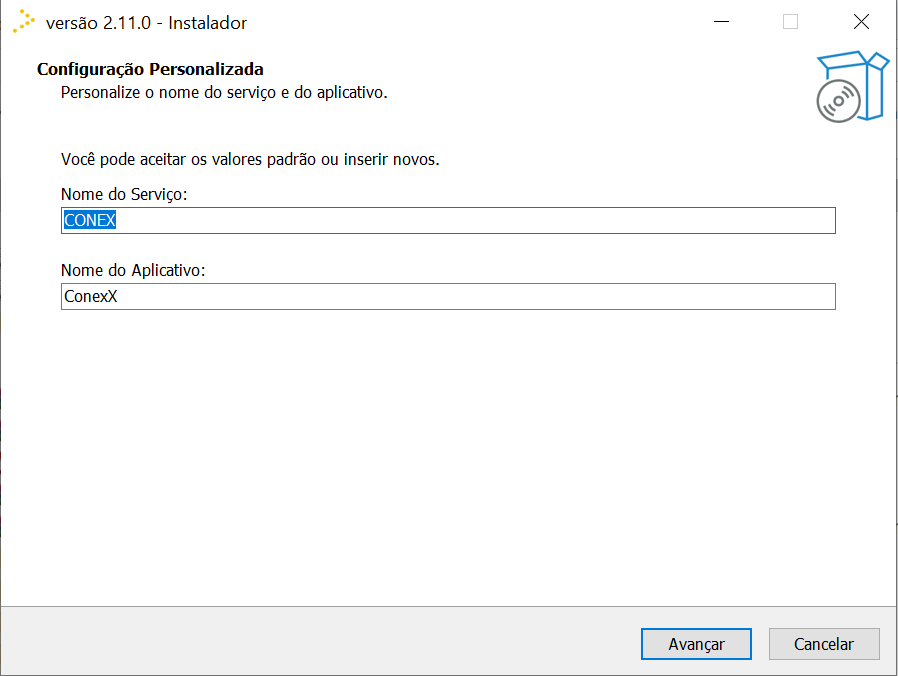Click the 'Personalize o nome do serviço' subtitle

coord(223,93)
